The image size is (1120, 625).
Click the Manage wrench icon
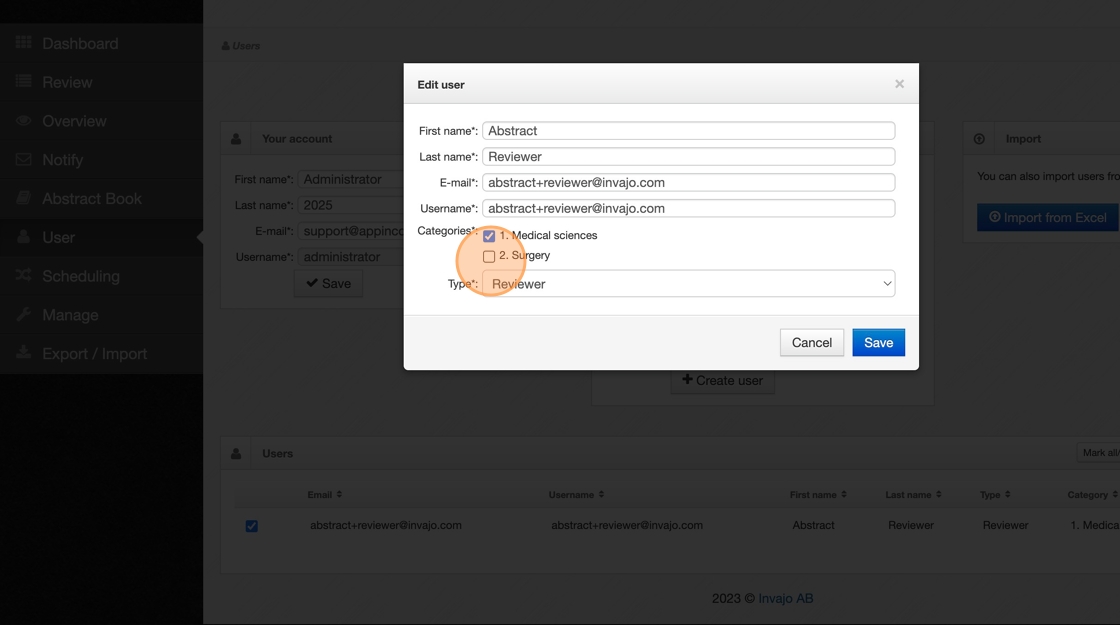click(x=24, y=314)
